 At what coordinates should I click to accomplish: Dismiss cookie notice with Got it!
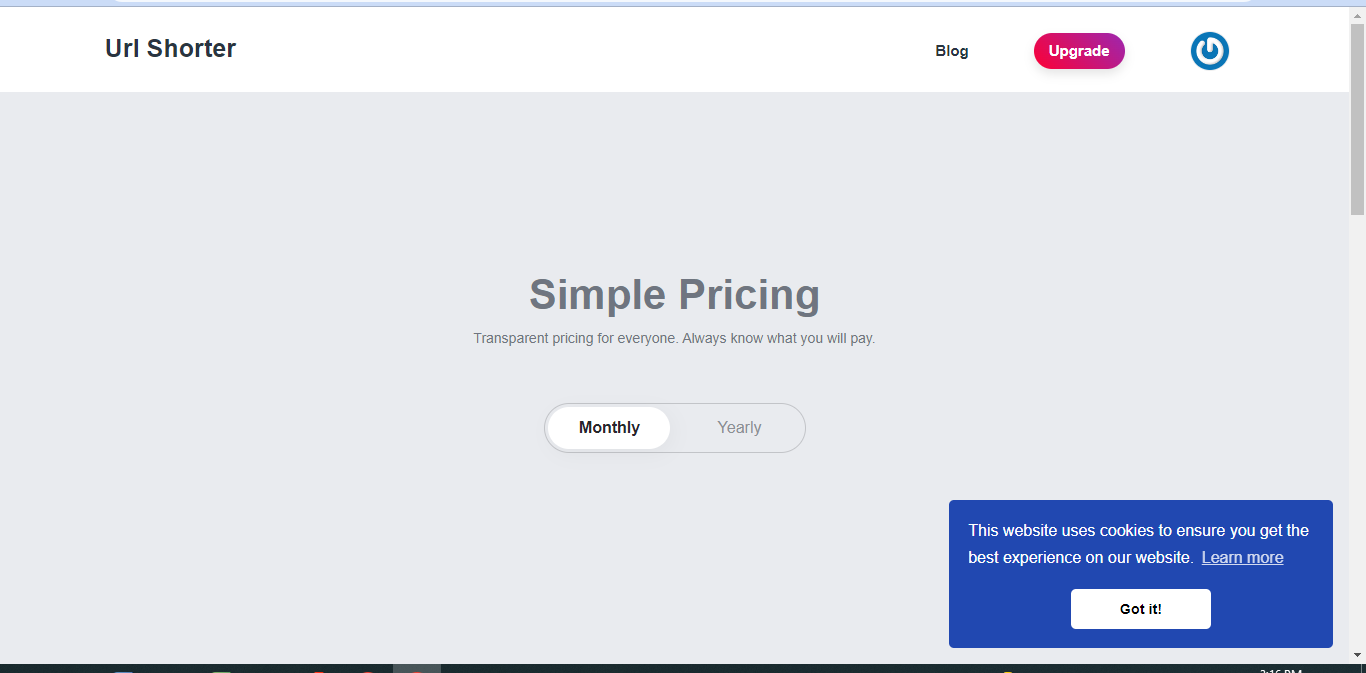point(1140,609)
